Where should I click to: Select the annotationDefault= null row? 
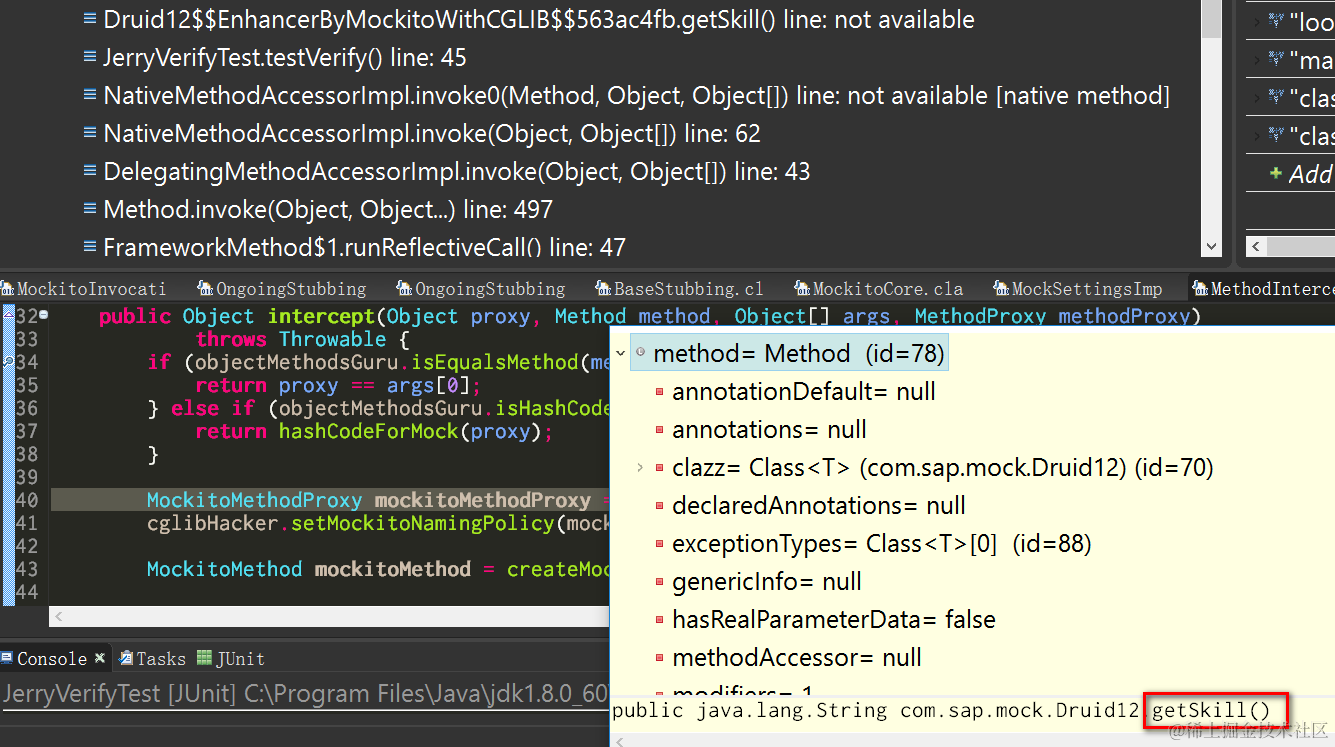(804, 392)
